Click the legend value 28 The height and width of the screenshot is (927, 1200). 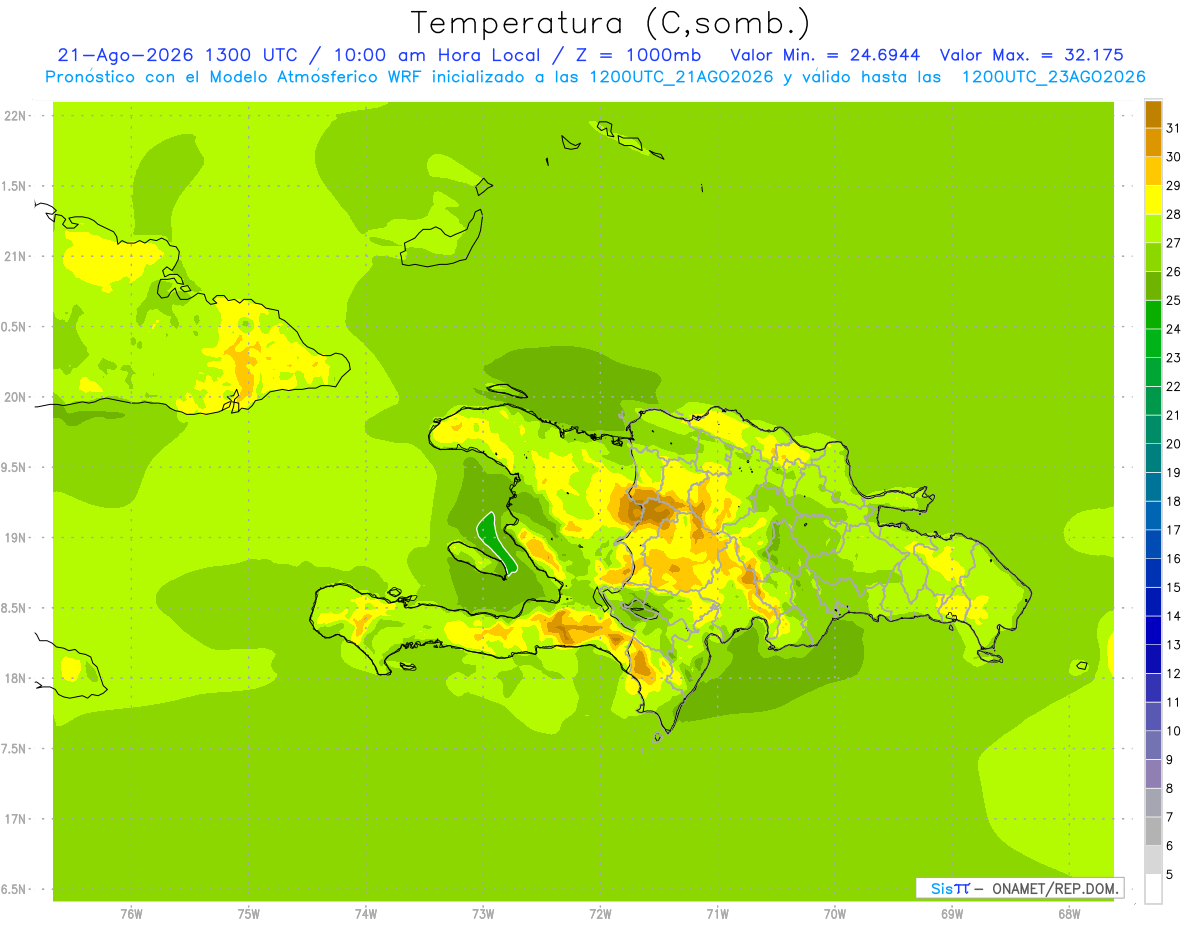pos(1173,214)
